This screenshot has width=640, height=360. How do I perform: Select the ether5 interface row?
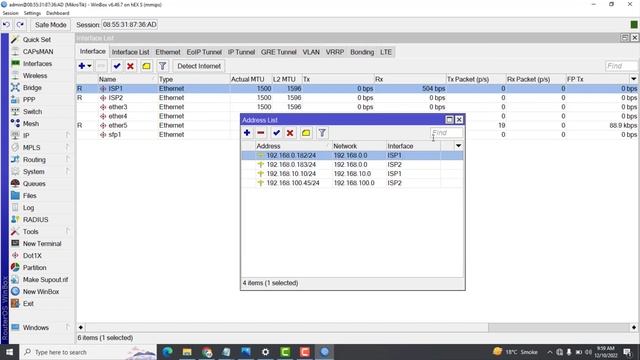click(x=357, y=125)
